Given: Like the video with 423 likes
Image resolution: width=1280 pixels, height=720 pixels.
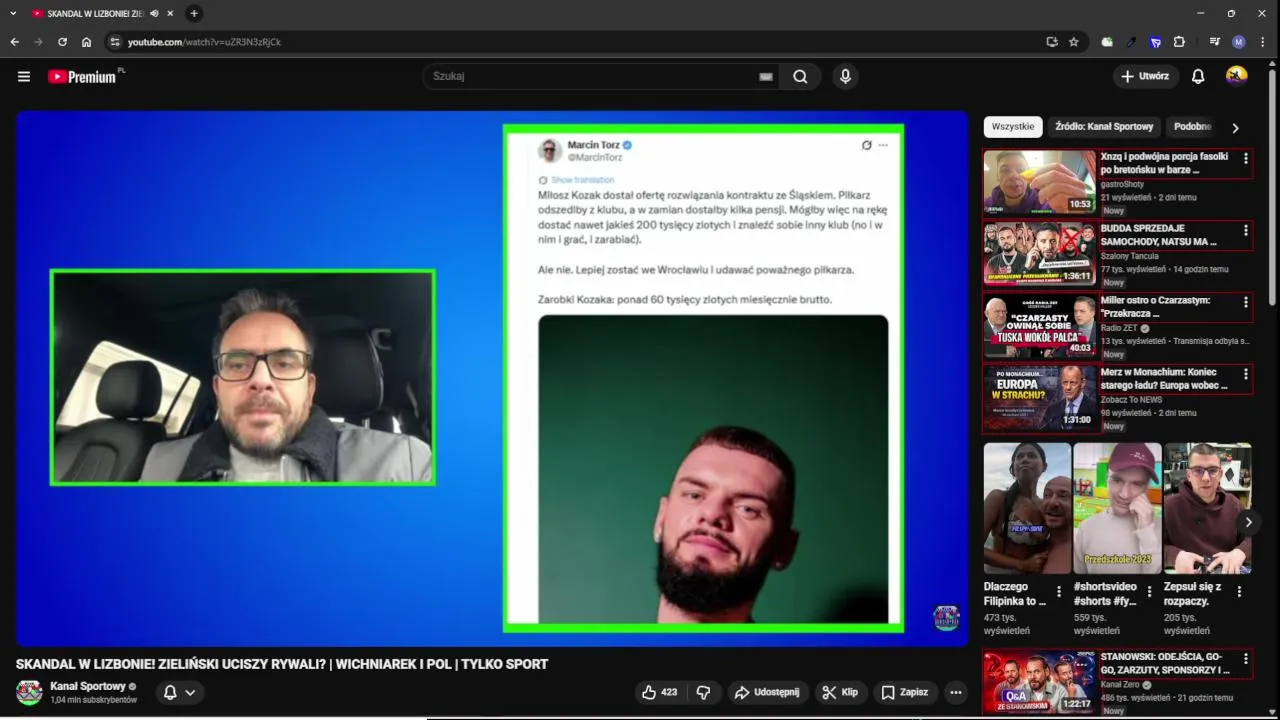Looking at the screenshot, I should point(659,692).
